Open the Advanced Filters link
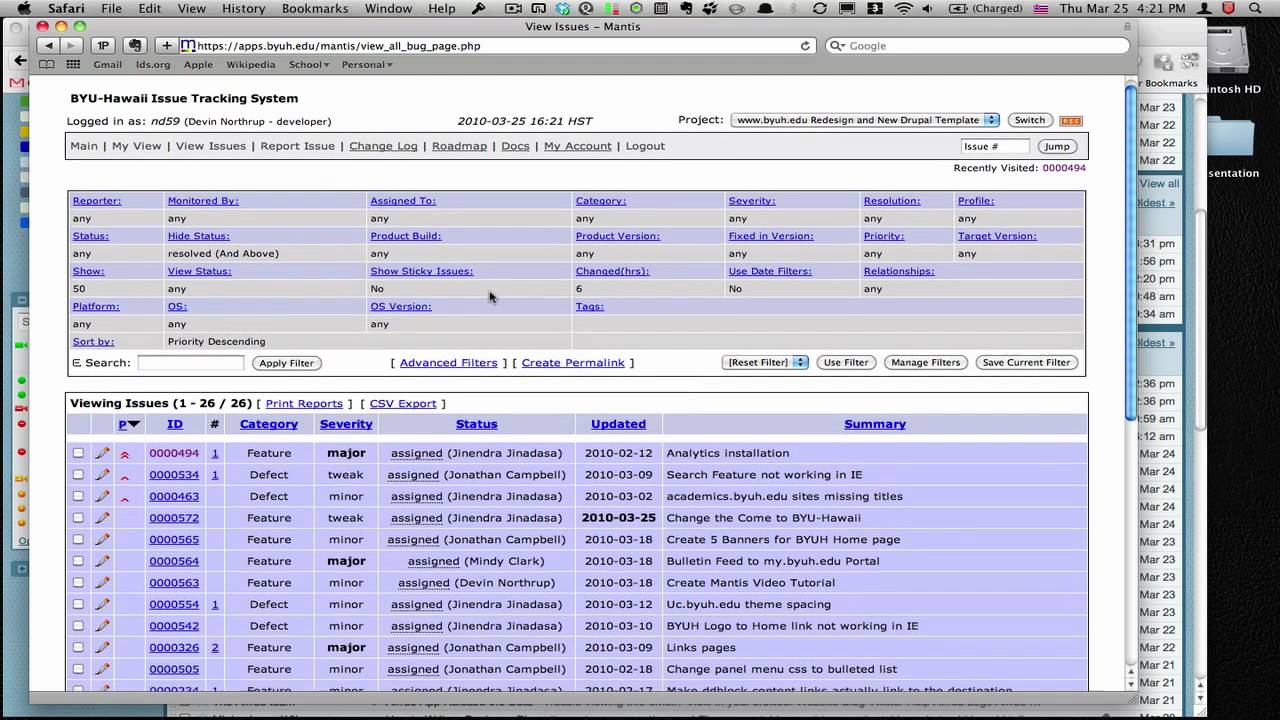 point(448,363)
